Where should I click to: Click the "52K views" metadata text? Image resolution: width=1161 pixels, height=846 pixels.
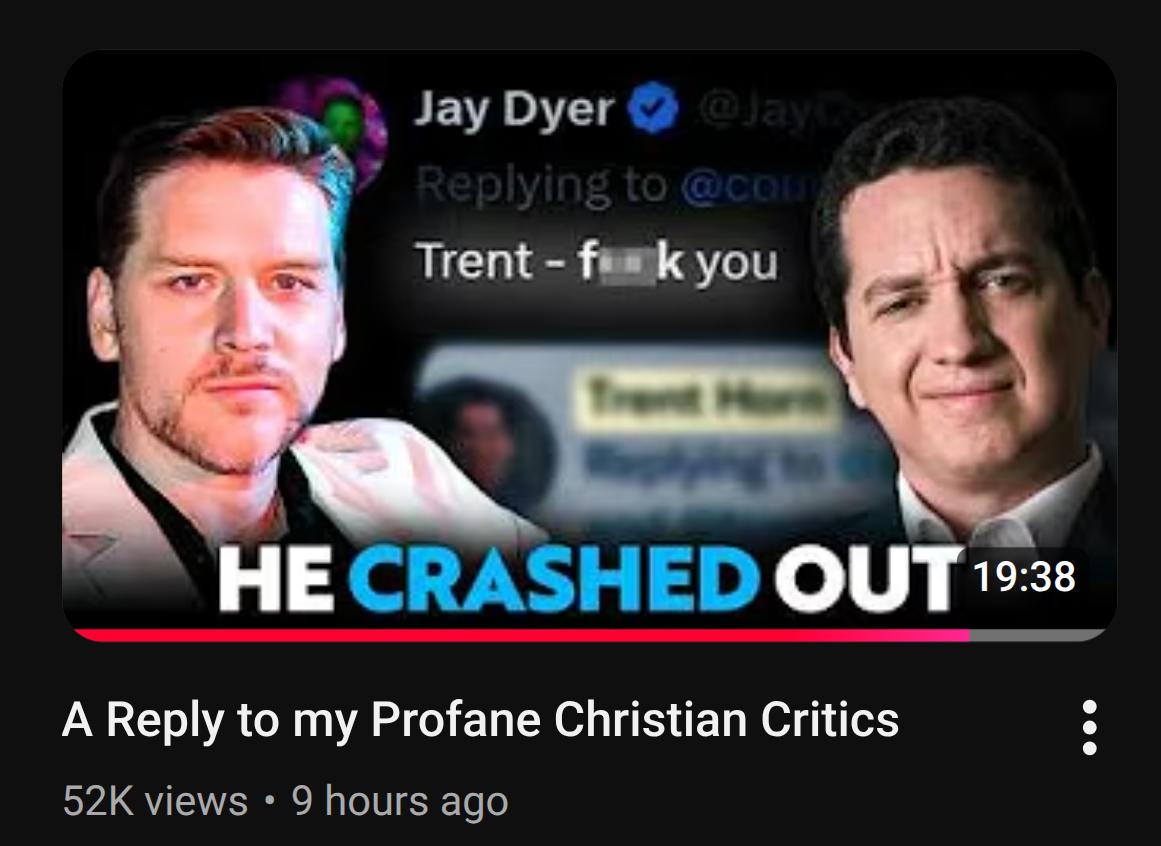click(x=155, y=801)
